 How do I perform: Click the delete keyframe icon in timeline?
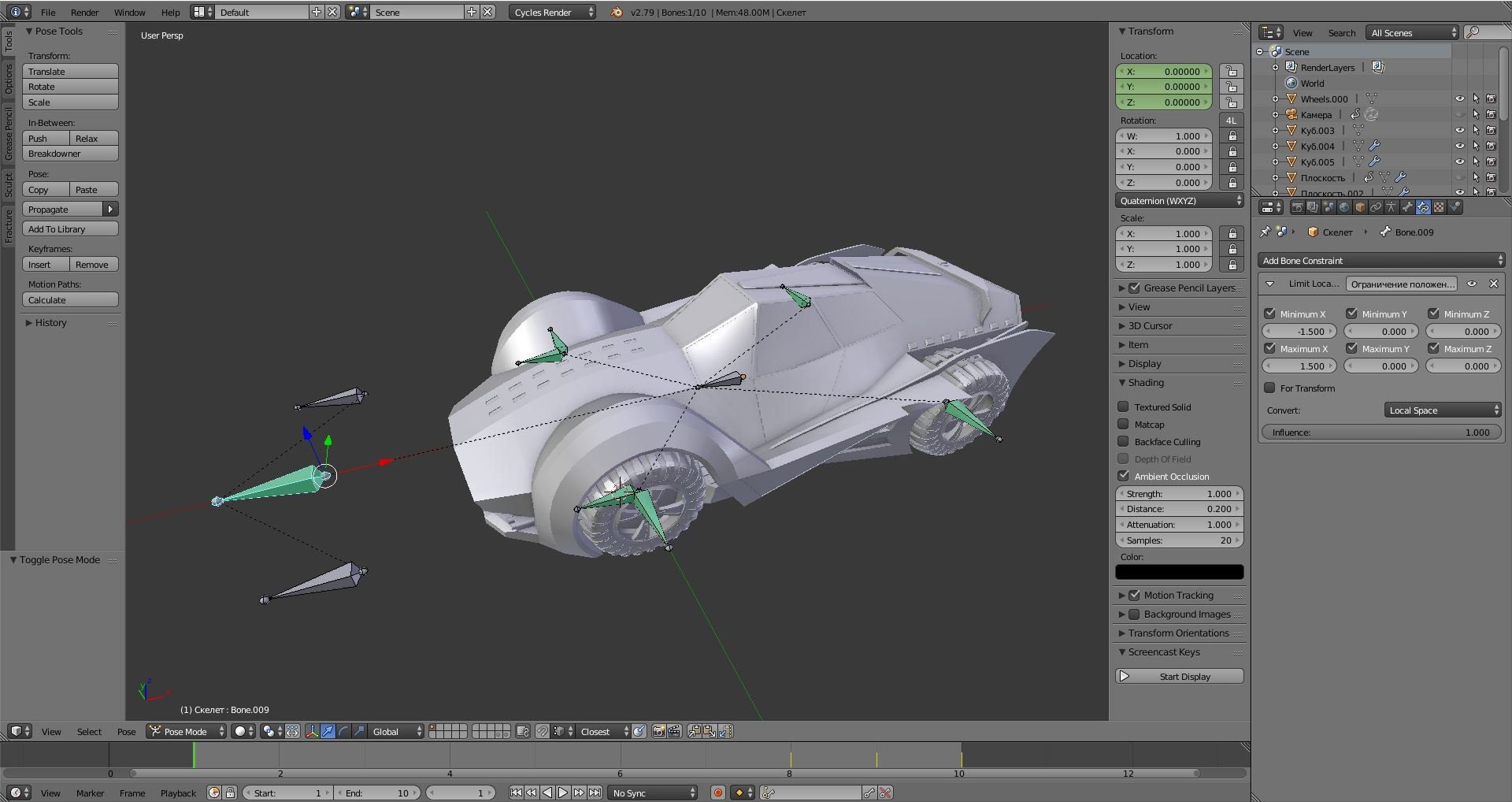tap(885, 793)
